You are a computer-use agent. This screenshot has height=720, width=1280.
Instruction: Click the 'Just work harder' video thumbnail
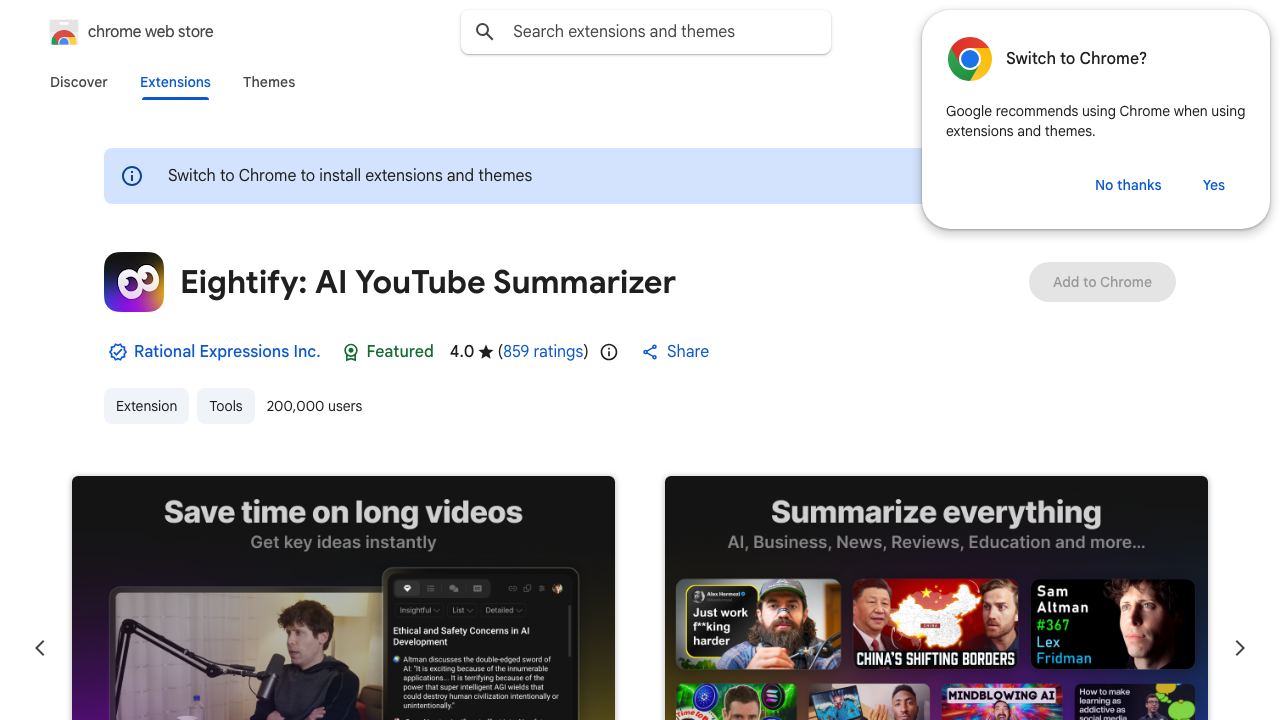pos(758,624)
